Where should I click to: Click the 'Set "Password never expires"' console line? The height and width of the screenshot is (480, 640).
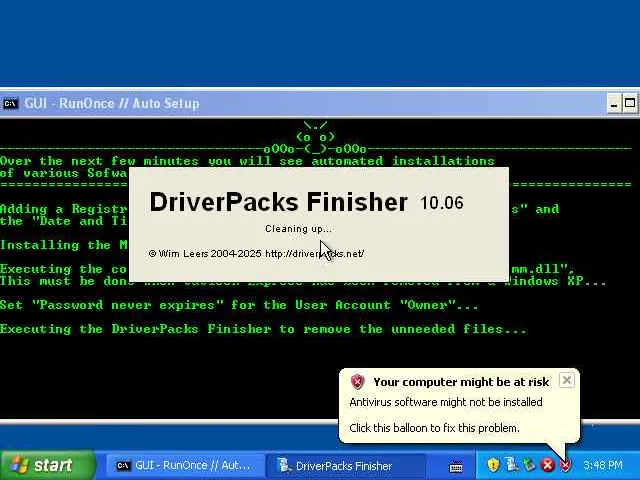click(x=239, y=305)
